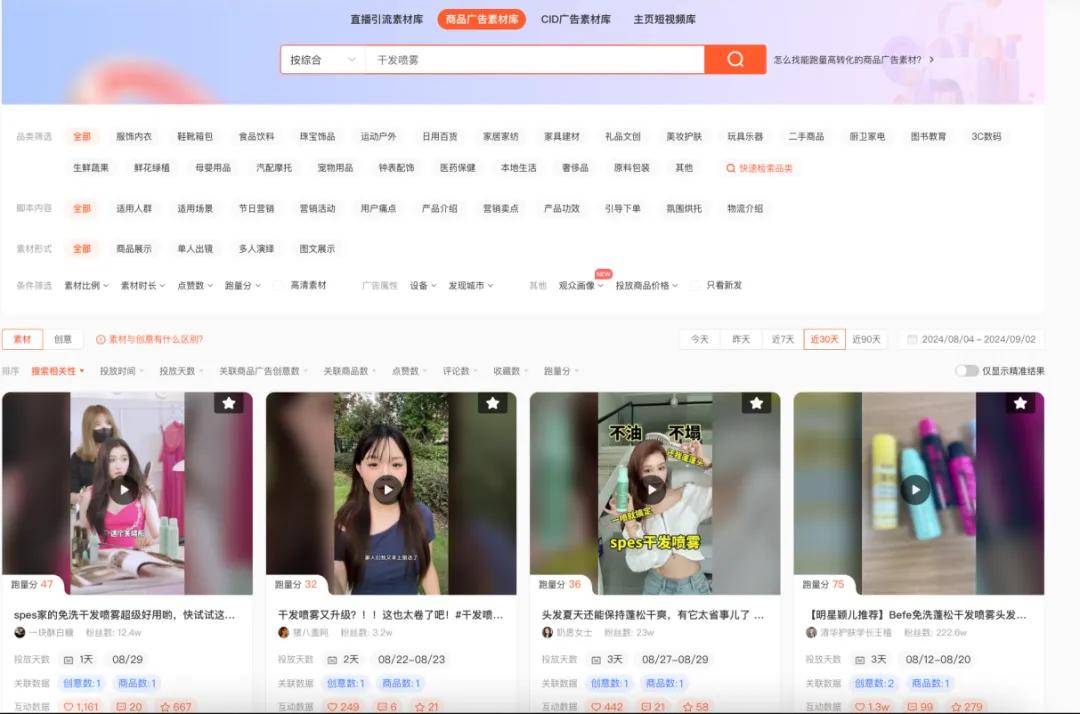
Task: Click the 近90天 time range button
Action: [x=866, y=339]
